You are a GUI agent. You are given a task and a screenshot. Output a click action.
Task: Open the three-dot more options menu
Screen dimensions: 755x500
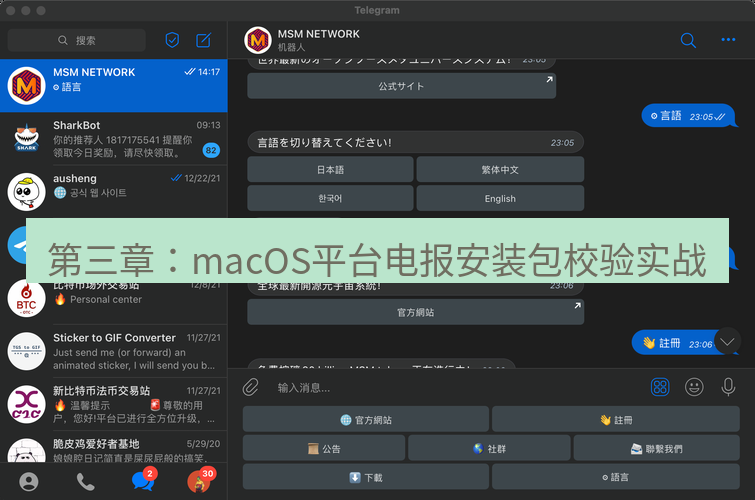[728, 39]
